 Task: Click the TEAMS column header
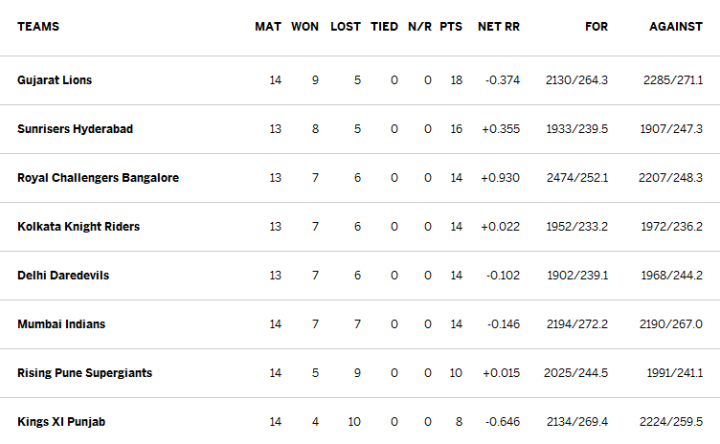pos(38,27)
